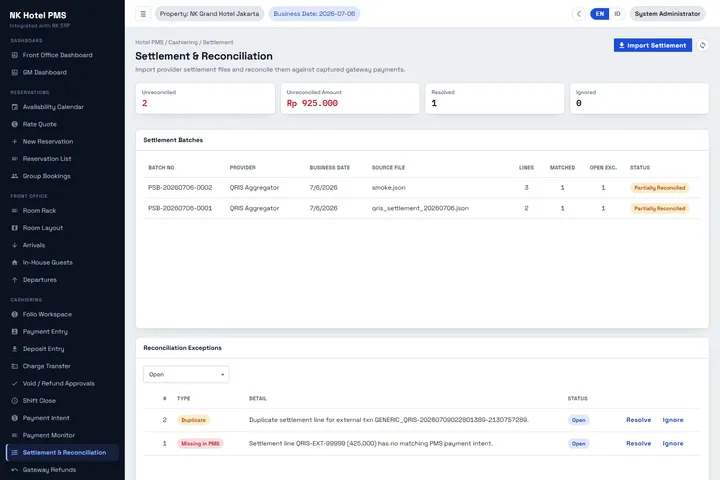Select batch PSB-20260706-0002 row
The image size is (720, 480).
pyautogui.click(x=422, y=188)
